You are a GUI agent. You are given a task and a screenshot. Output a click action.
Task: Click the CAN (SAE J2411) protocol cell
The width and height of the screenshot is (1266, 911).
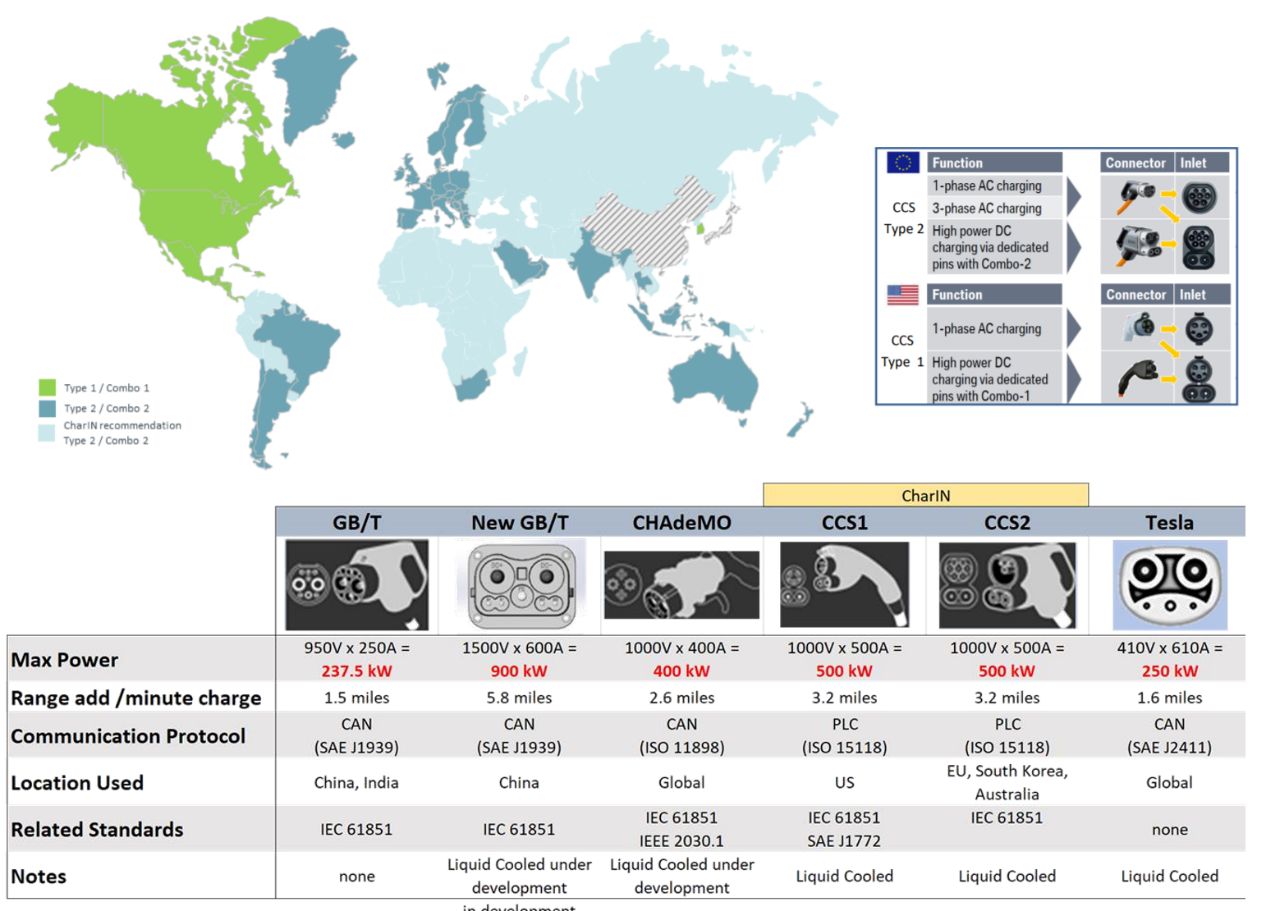click(1169, 736)
